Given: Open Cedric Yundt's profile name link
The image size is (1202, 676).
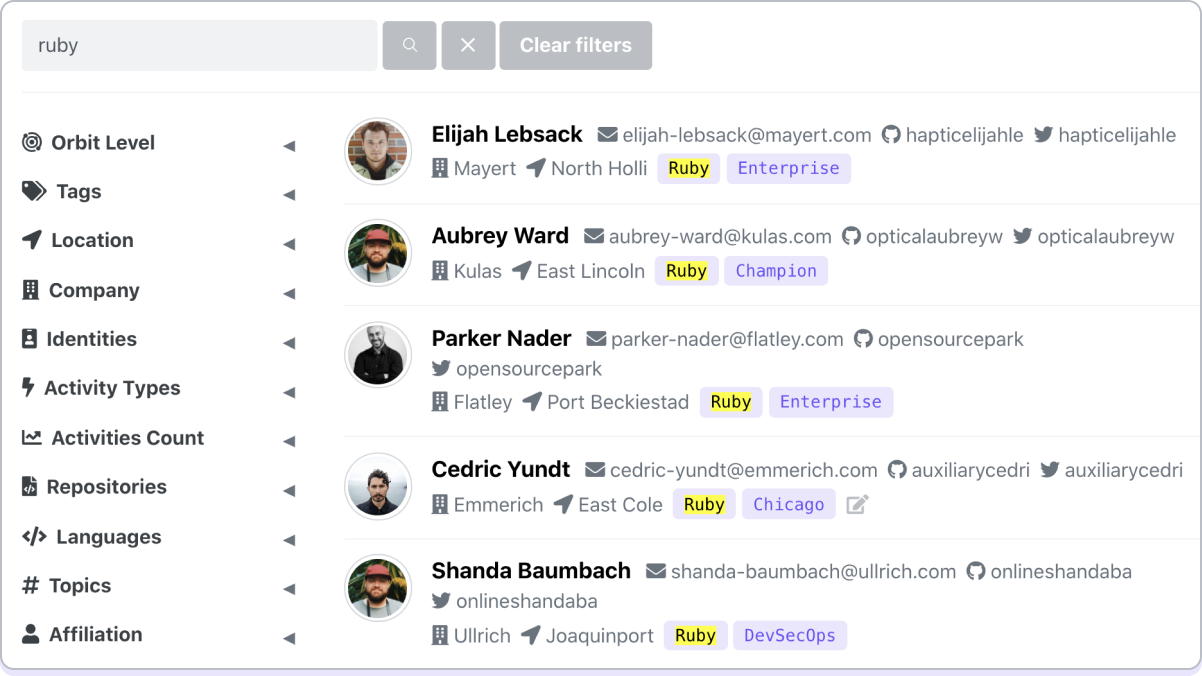Looking at the screenshot, I should coord(501,469).
